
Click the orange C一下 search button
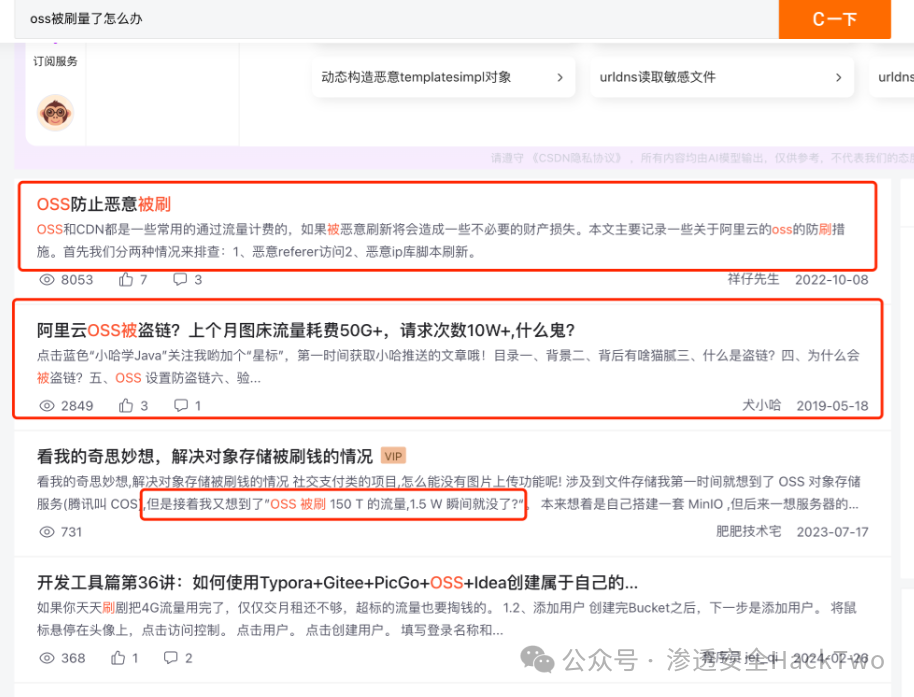(x=834, y=19)
